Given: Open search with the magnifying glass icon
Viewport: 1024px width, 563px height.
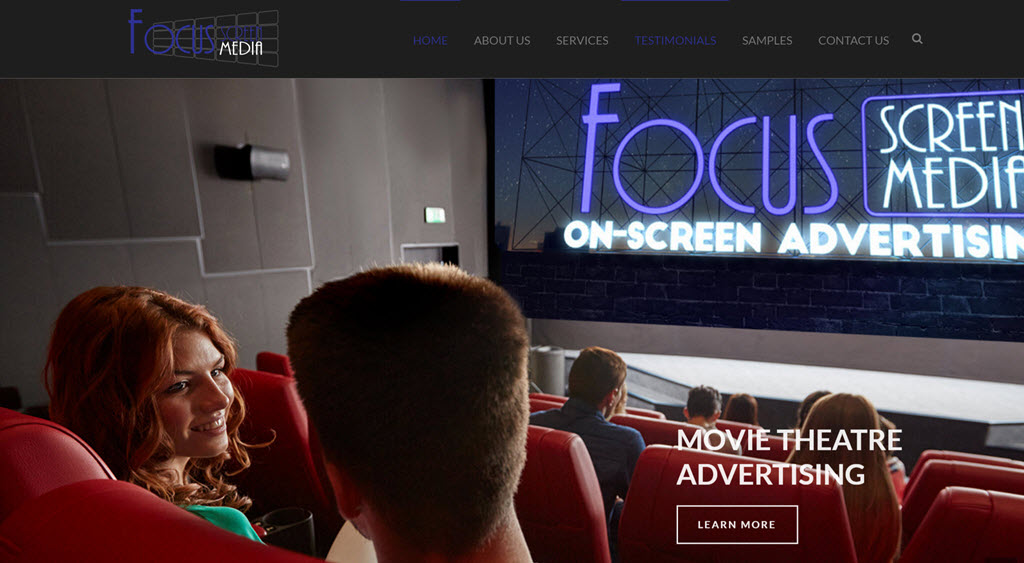Looking at the screenshot, I should point(917,39).
